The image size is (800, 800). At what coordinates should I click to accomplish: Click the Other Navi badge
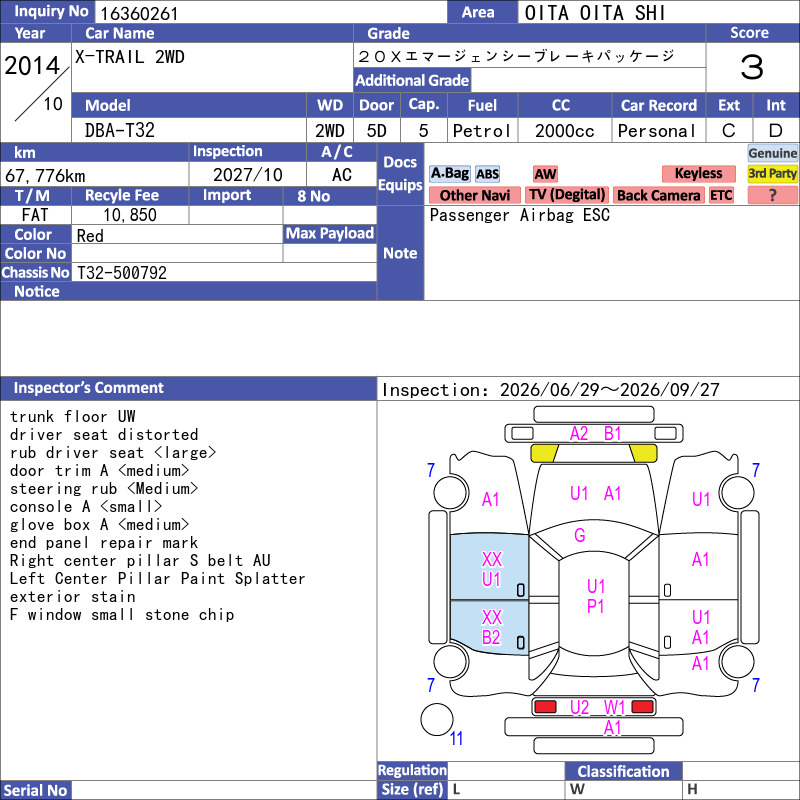(x=474, y=195)
